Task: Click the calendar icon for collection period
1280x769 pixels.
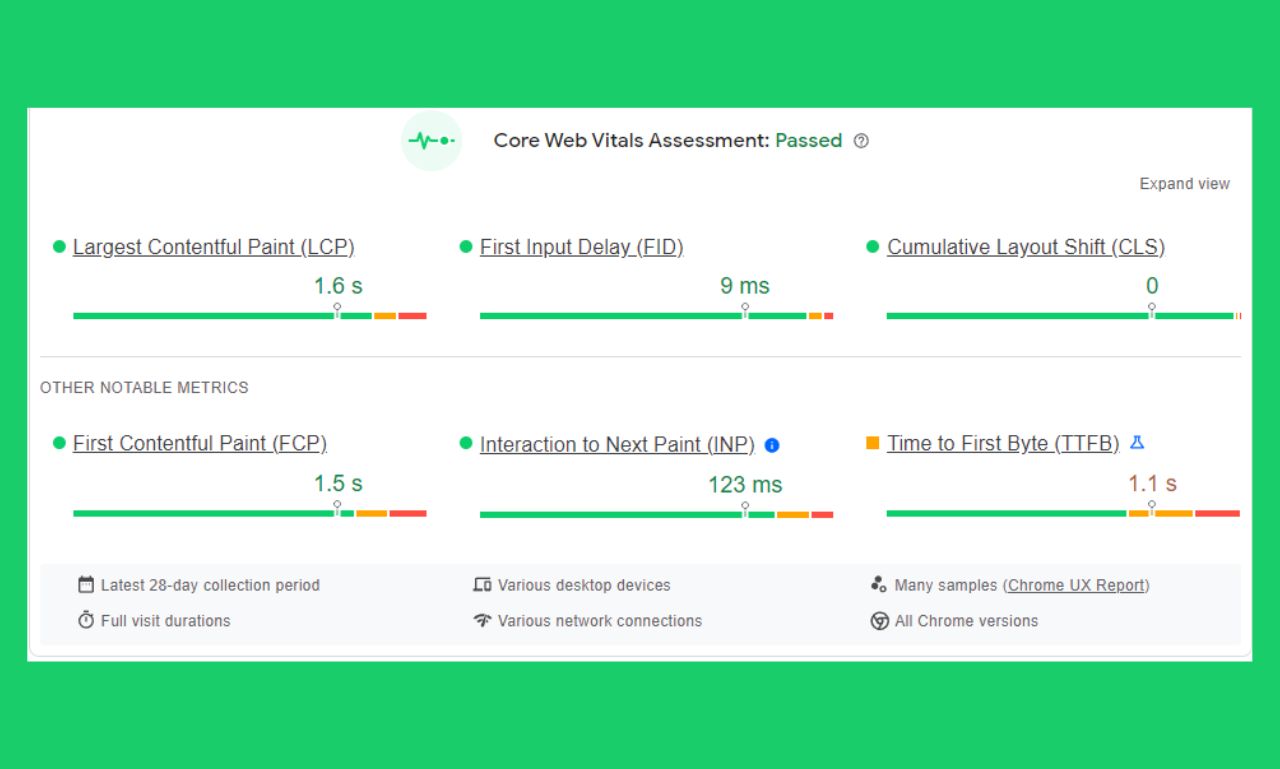Action: (85, 585)
